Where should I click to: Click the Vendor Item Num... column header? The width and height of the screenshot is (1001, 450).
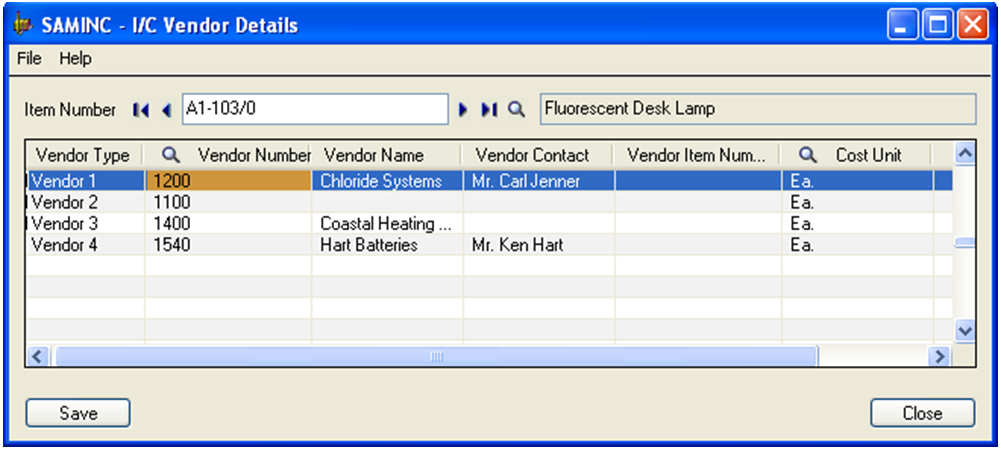[x=696, y=155]
